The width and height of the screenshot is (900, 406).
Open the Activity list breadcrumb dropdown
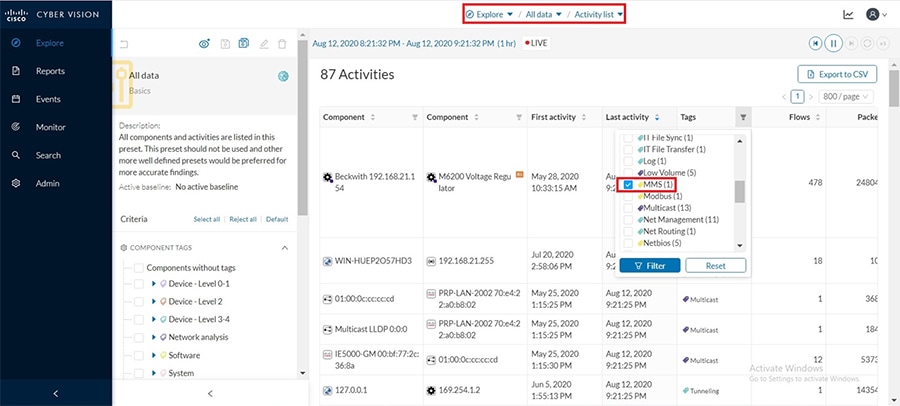(599, 14)
